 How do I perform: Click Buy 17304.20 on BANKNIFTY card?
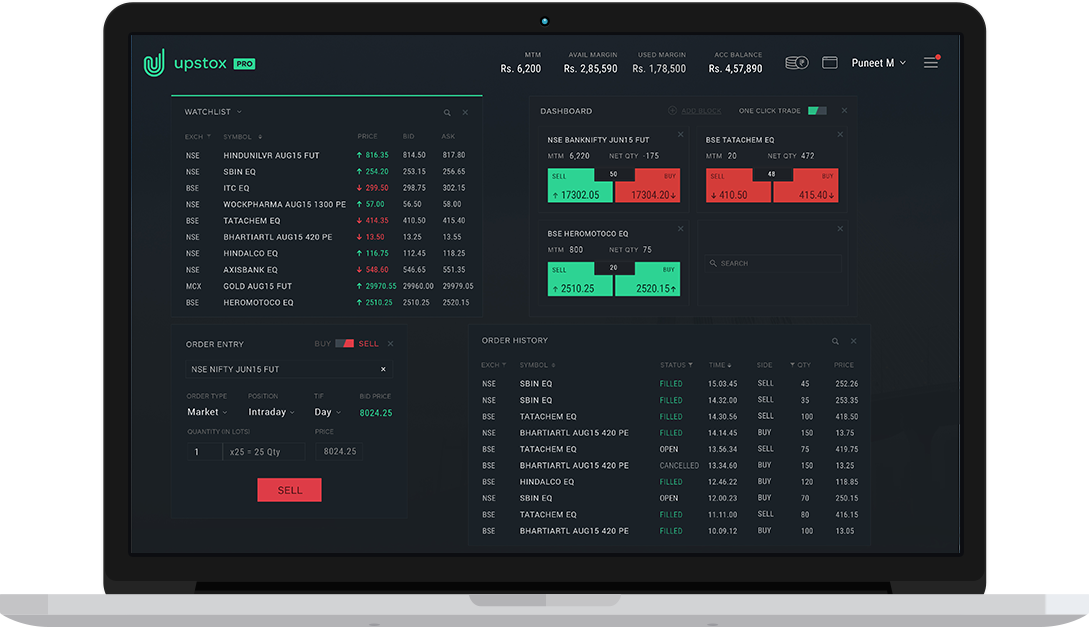(x=648, y=186)
